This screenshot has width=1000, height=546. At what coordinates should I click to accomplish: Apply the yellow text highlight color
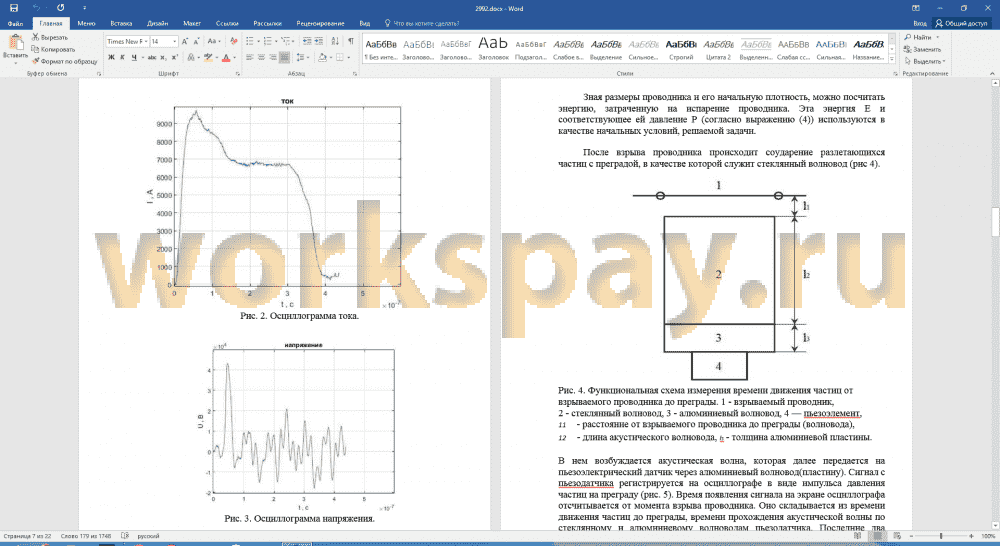pyautogui.click(x=207, y=57)
